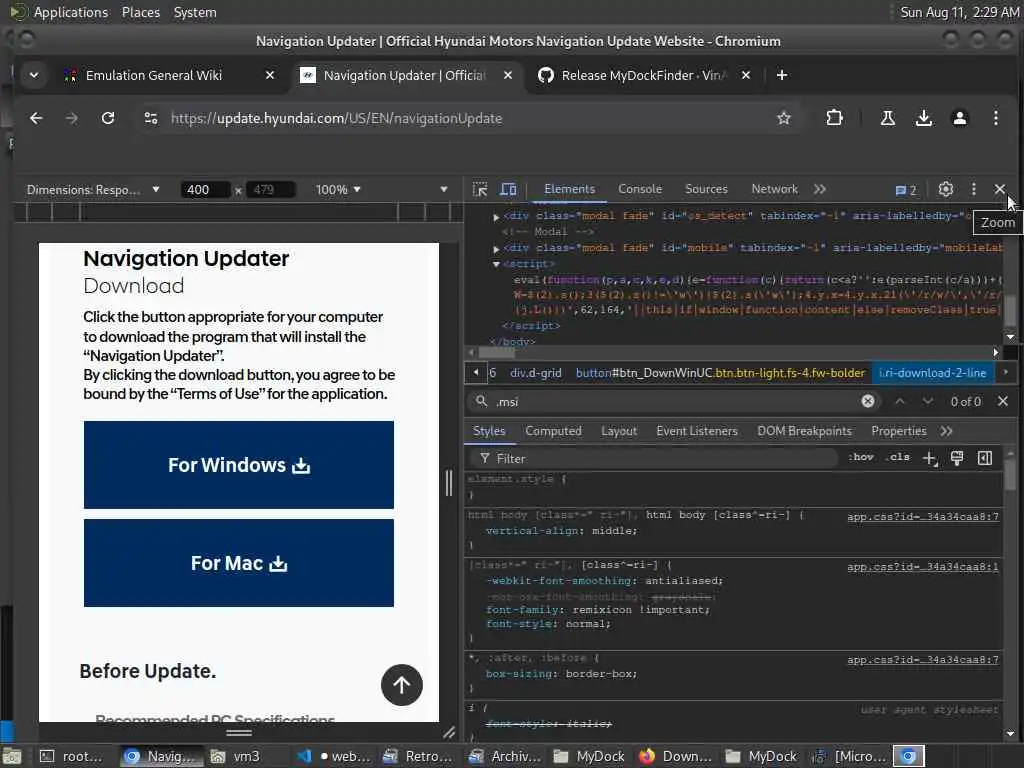Expand the mobile modal div node

[496, 249]
